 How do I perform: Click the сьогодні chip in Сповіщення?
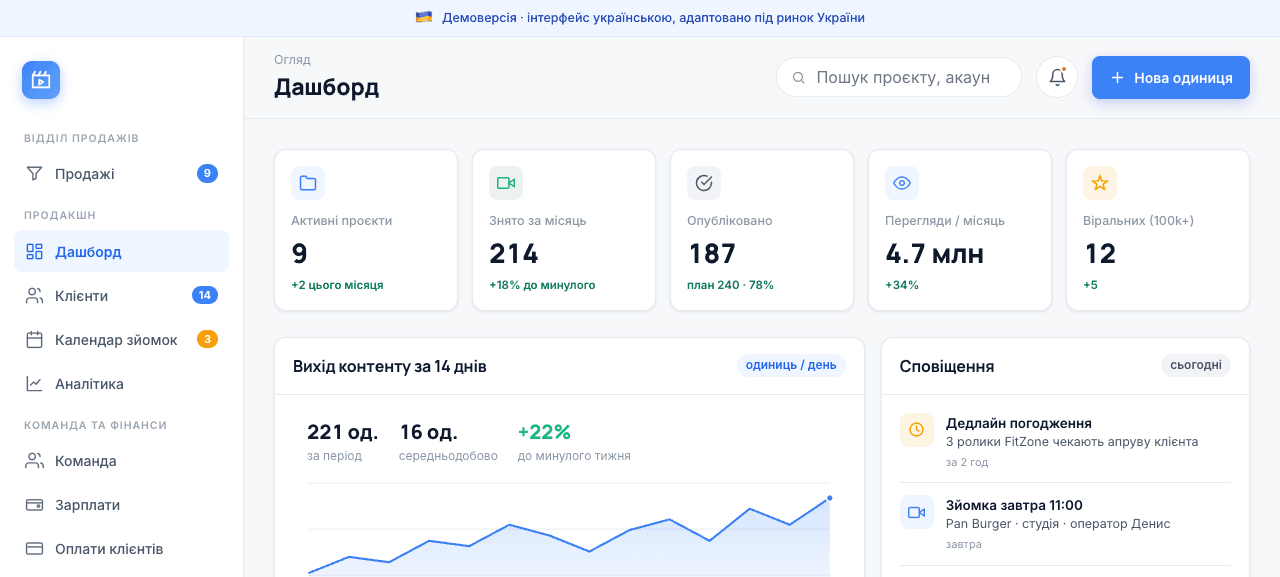click(x=1196, y=365)
